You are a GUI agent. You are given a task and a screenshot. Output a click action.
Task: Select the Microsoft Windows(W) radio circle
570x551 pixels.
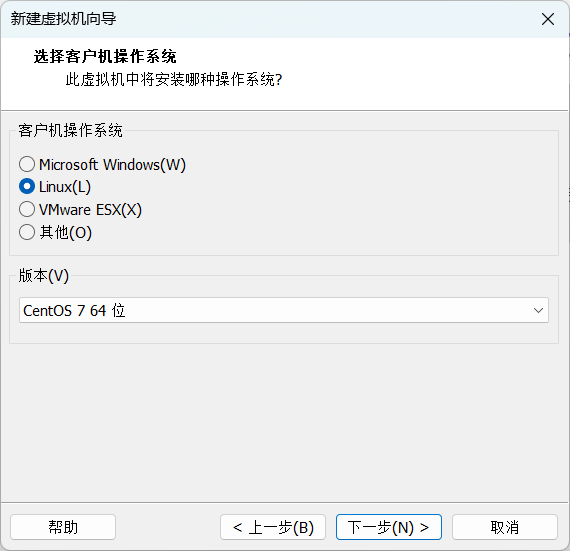pyautogui.click(x=27, y=164)
